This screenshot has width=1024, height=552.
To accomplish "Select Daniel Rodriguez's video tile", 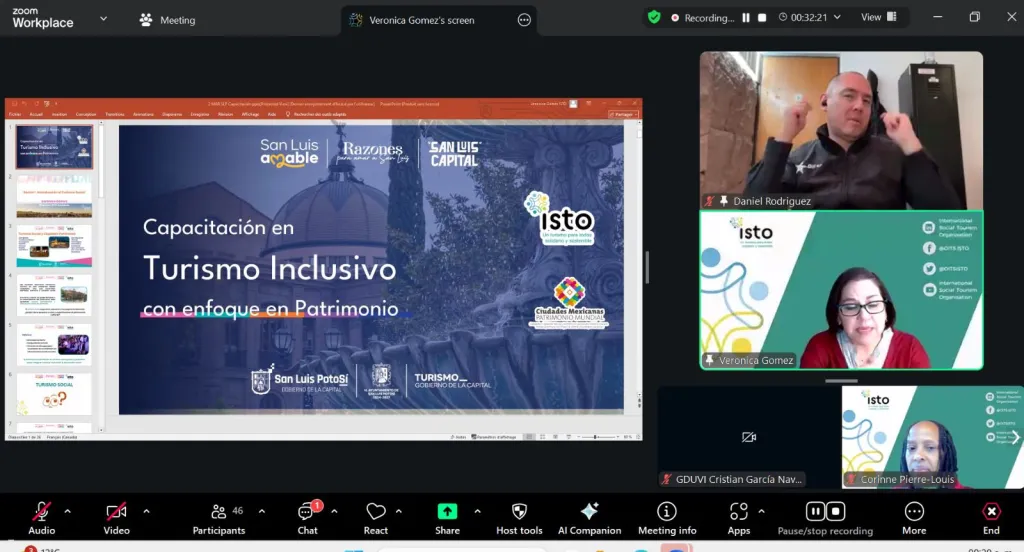I will 841,130.
